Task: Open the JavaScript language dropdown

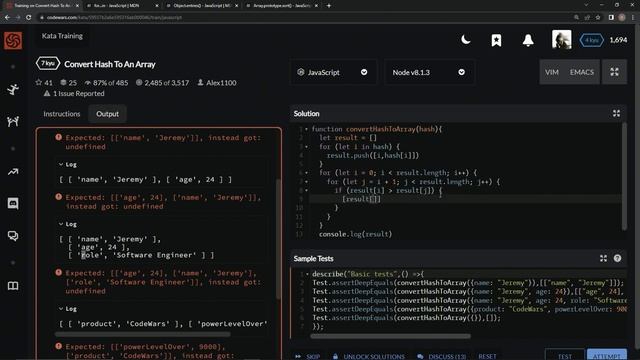Action: pos(333,72)
